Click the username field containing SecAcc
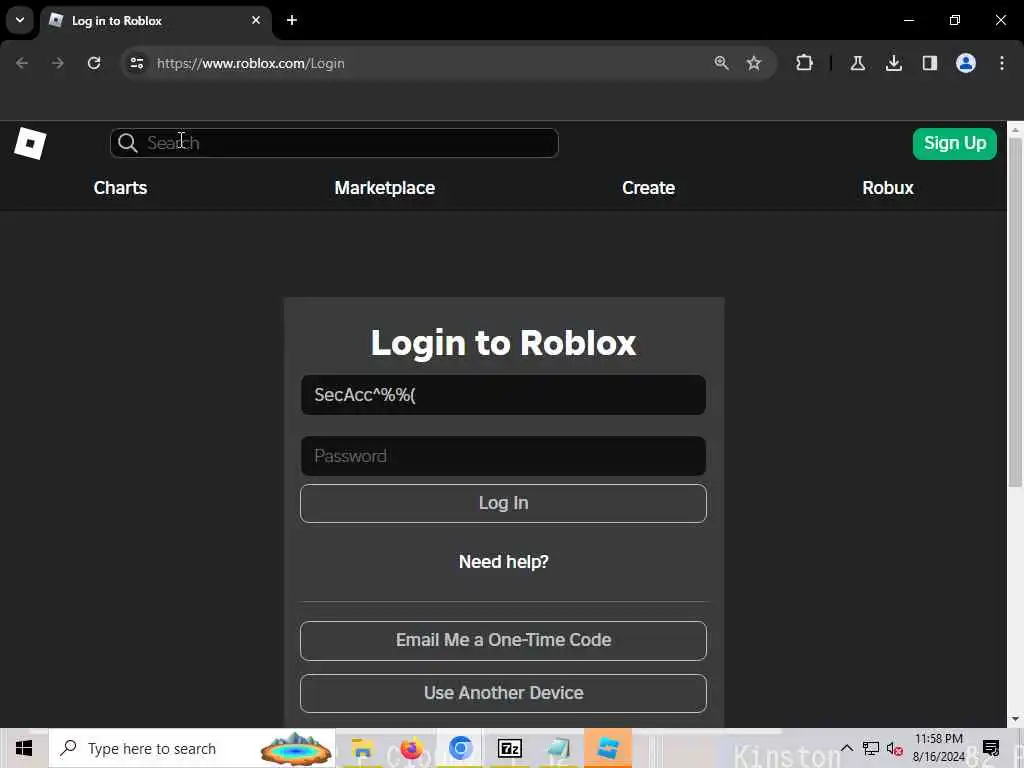 [x=504, y=394]
